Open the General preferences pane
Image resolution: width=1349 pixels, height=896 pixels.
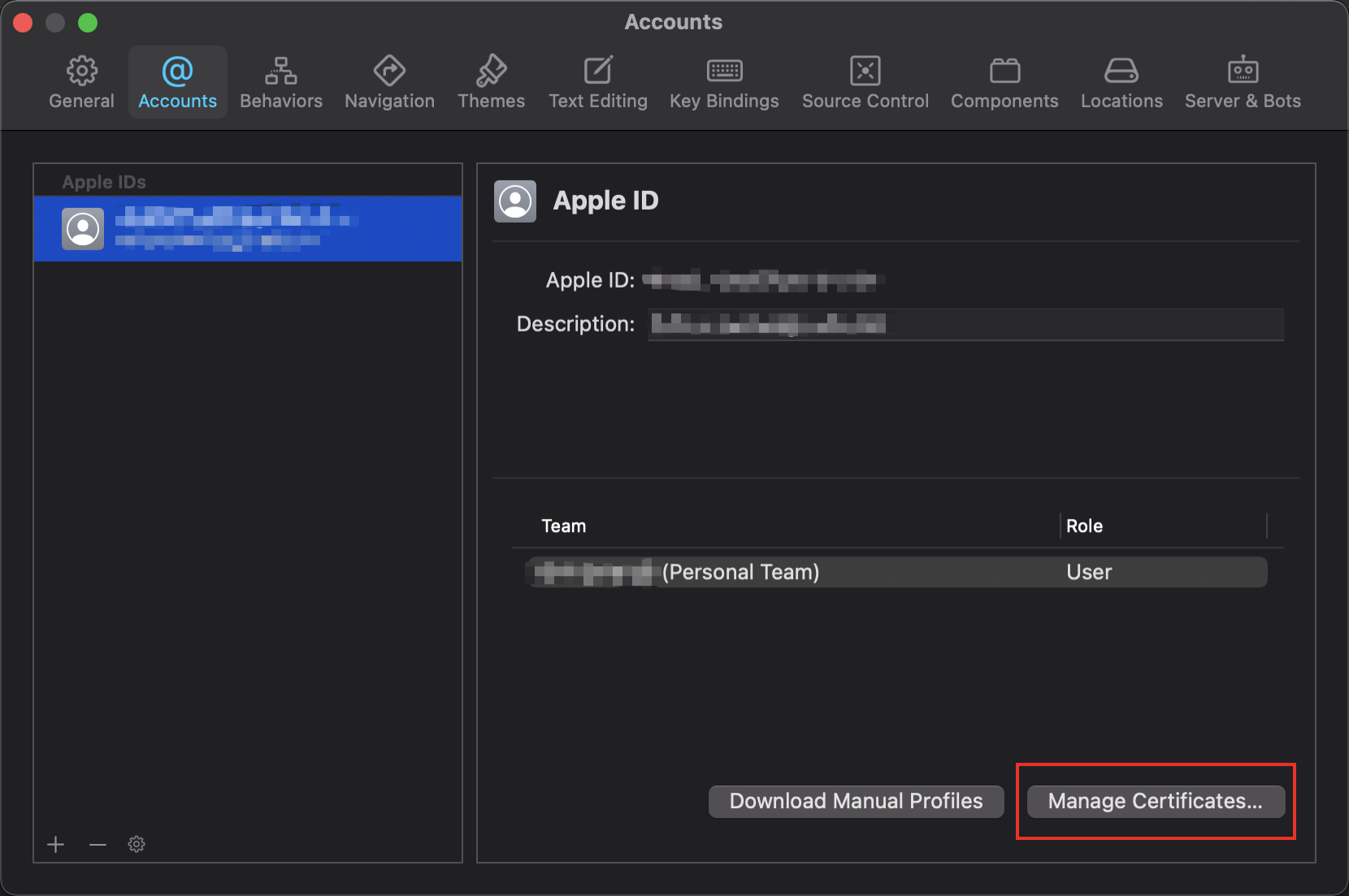tap(81, 83)
